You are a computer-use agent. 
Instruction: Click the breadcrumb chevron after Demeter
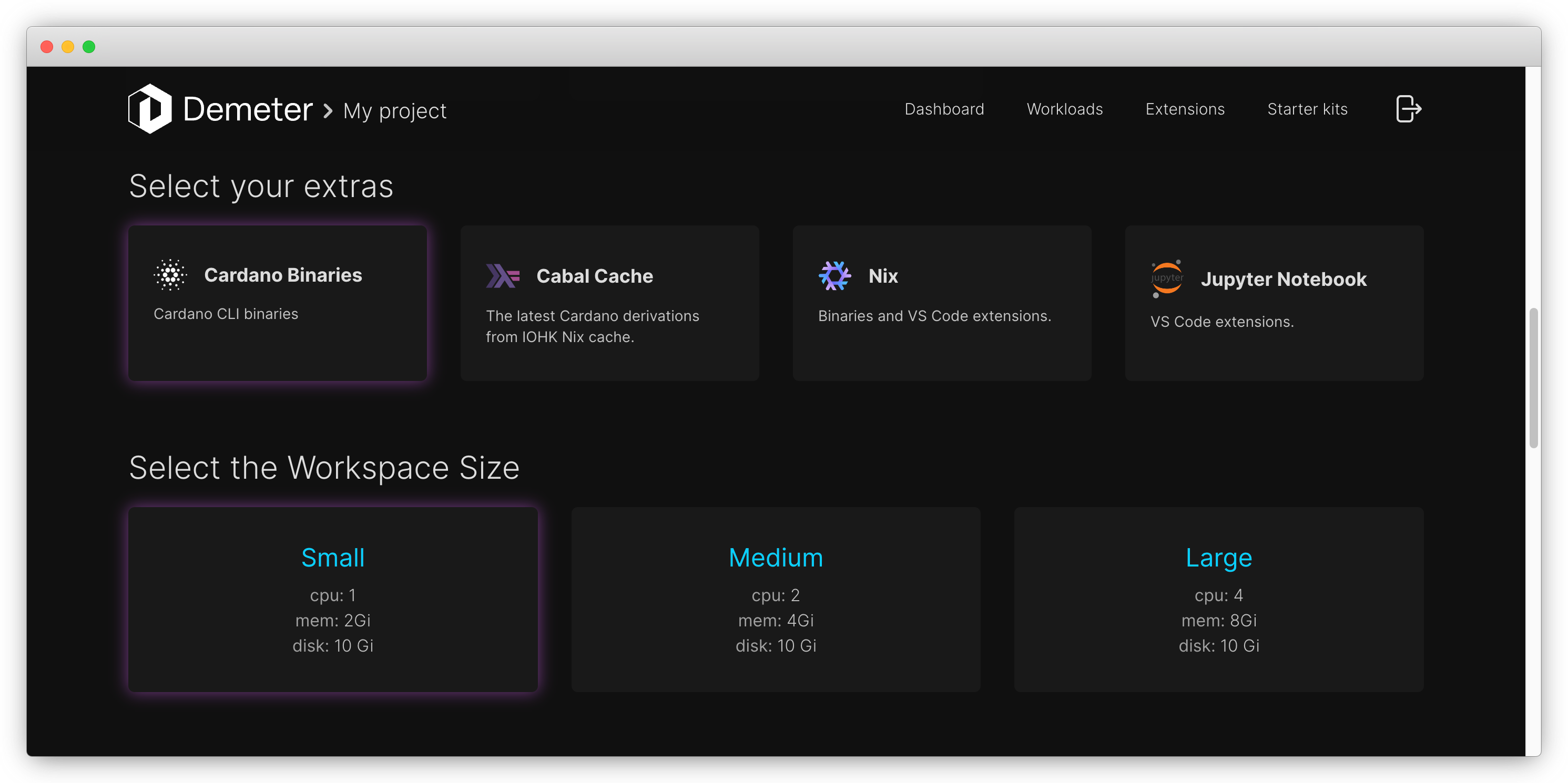click(328, 111)
